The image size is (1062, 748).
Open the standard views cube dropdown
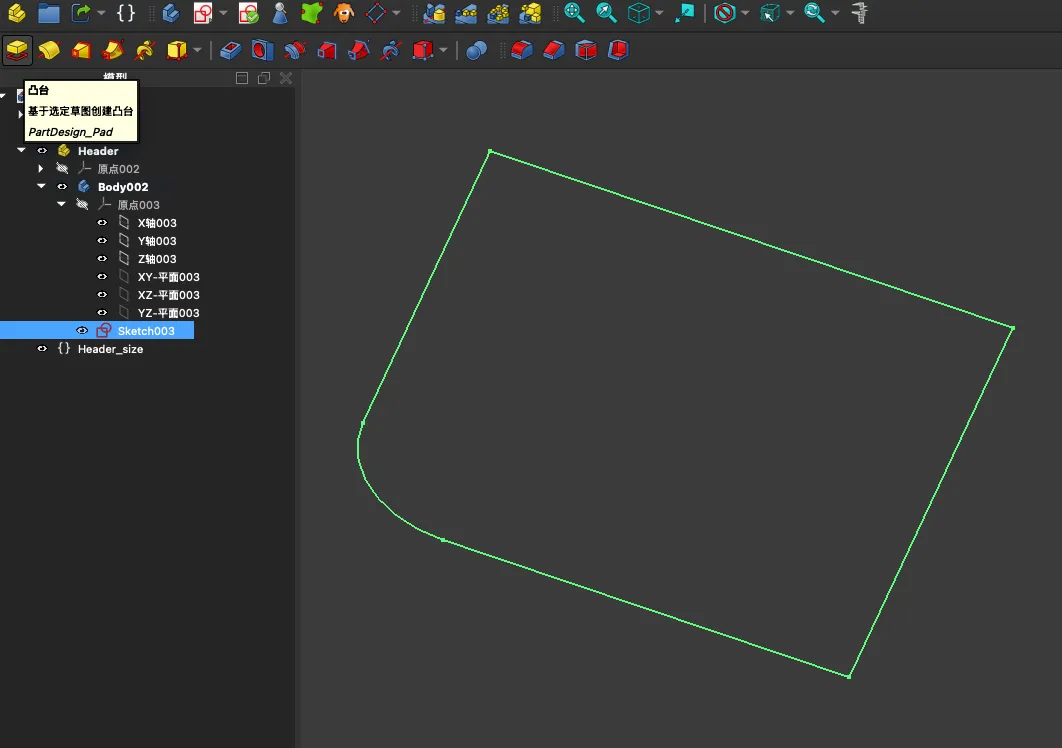660,14
